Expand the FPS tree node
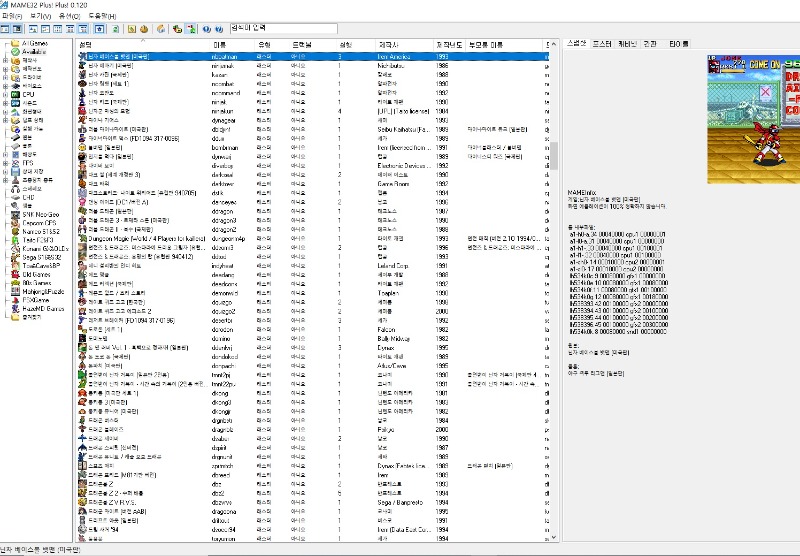Image resolution: width=800 pixels, height=556 pixels. (x=6, y=163)
